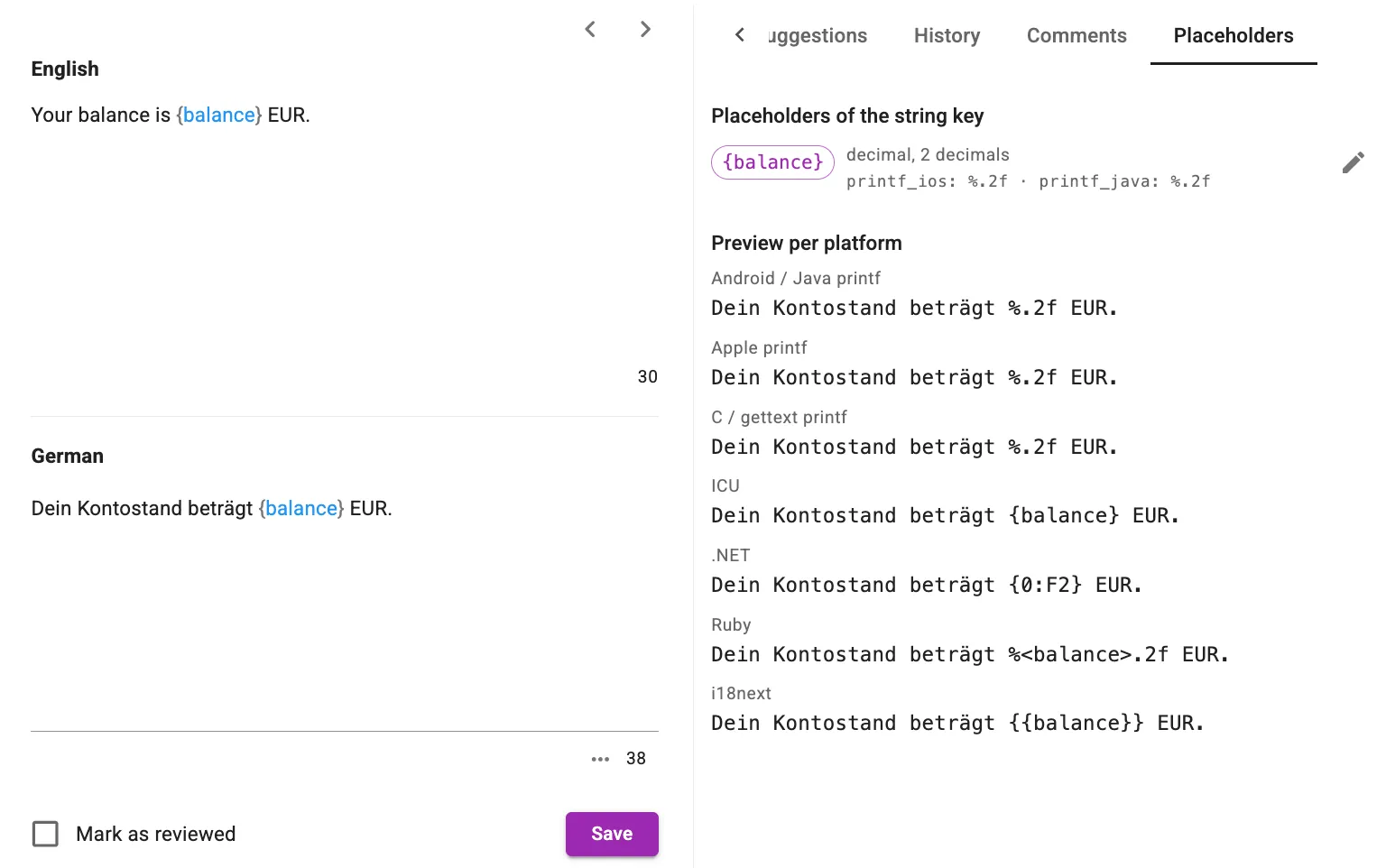Click the 'decimal, 2 decimals' description
Image resolution: width=1386 pixels, height=868 pixels.
click(x=928, y=154)
